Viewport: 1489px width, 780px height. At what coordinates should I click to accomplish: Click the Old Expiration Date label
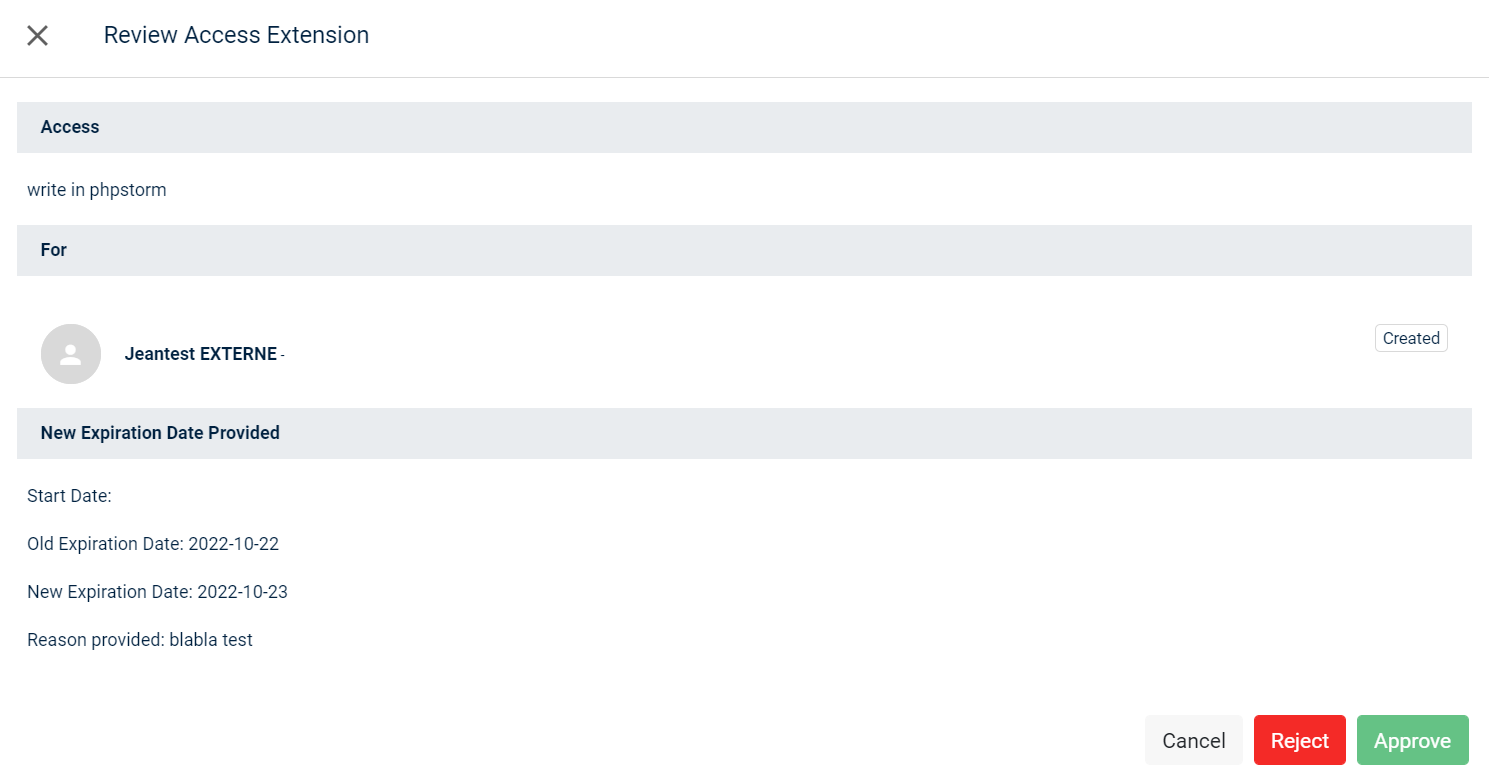coord(105,544)
